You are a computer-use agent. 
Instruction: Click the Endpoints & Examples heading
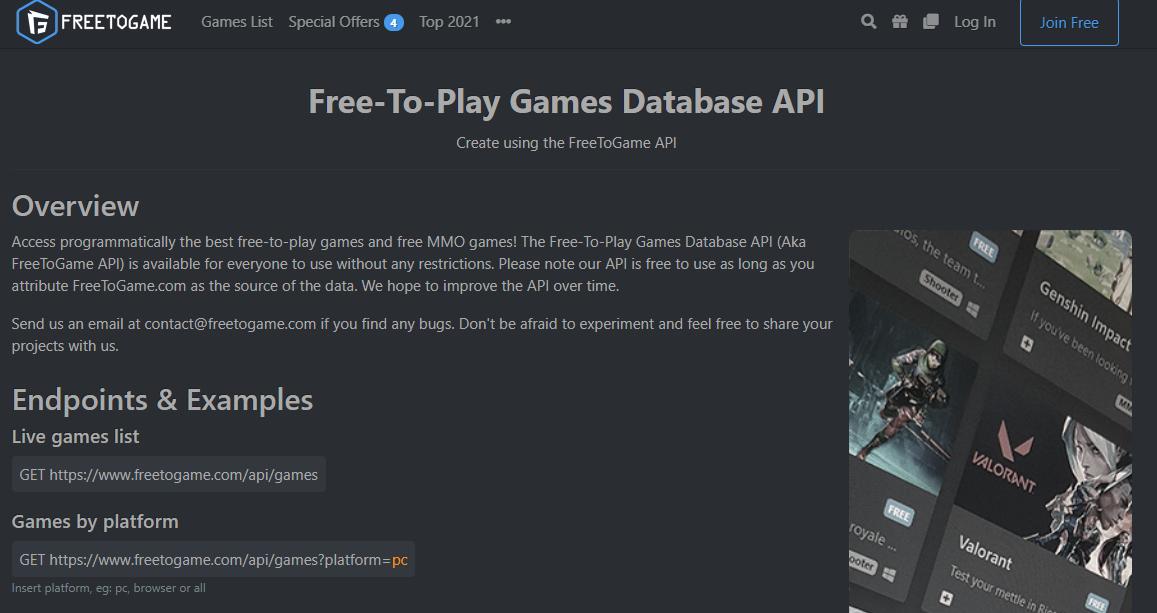point(162,400)
